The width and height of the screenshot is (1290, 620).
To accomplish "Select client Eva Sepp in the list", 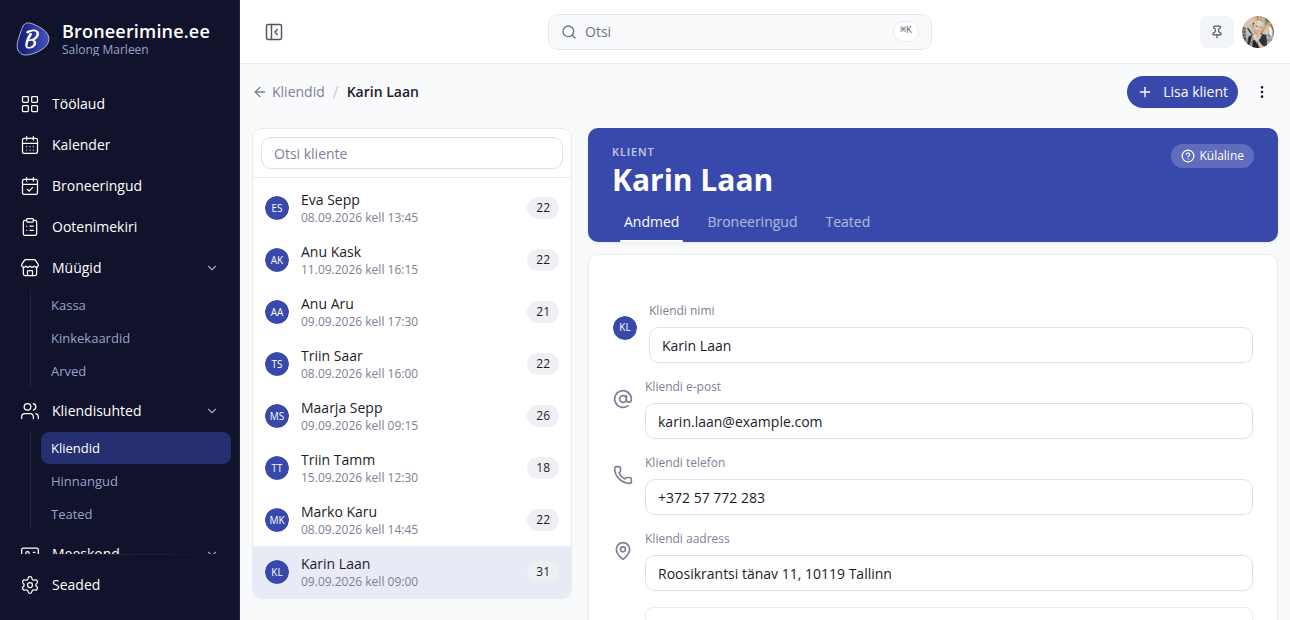I will click(412, 208).
